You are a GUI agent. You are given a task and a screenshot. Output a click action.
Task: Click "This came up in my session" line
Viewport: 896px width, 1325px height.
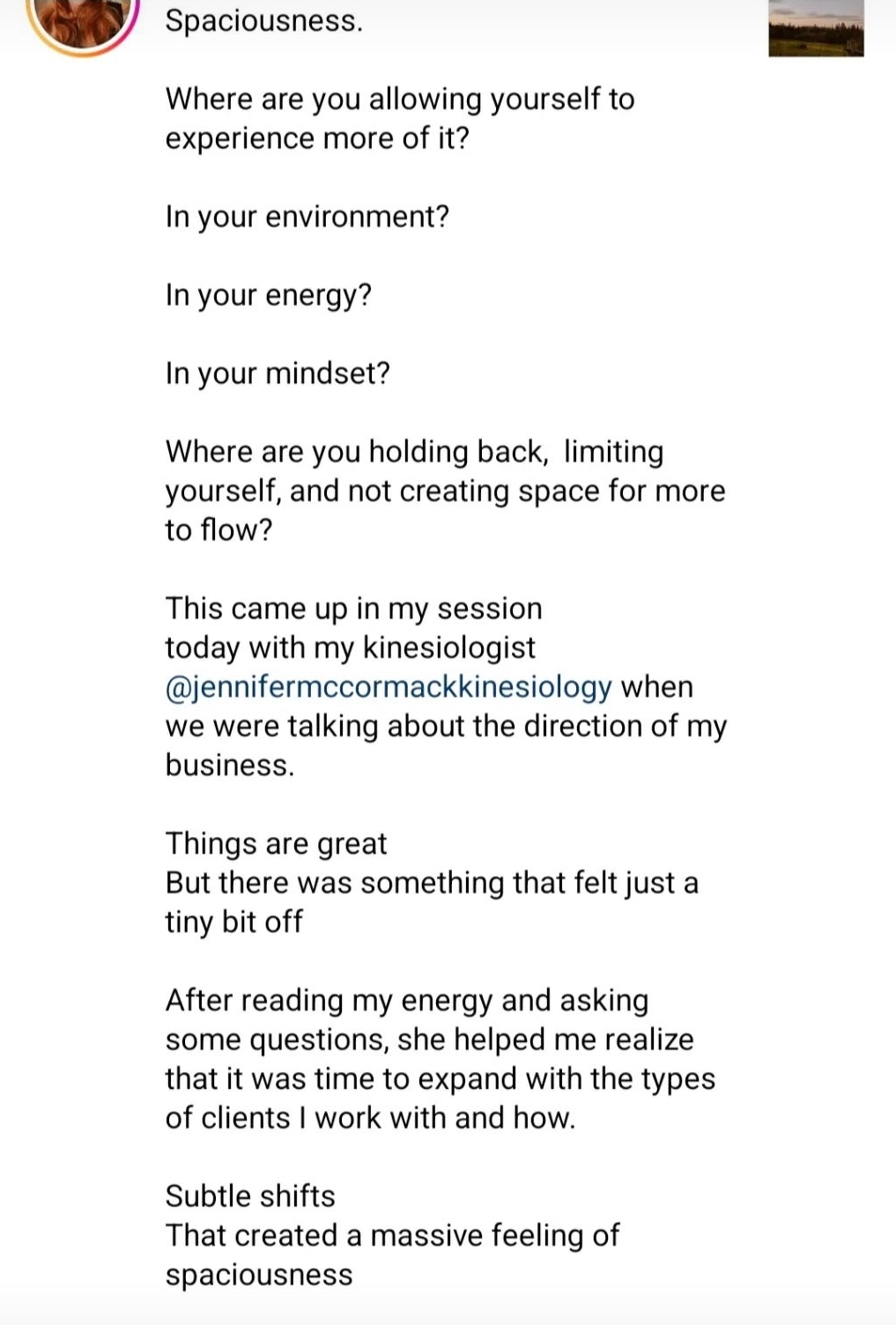coord(353,609)
